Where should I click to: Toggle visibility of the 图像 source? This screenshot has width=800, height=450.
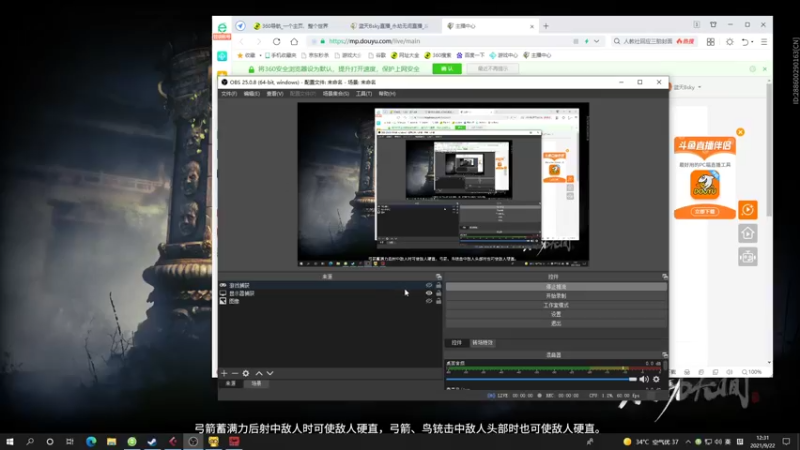point(429,301)
